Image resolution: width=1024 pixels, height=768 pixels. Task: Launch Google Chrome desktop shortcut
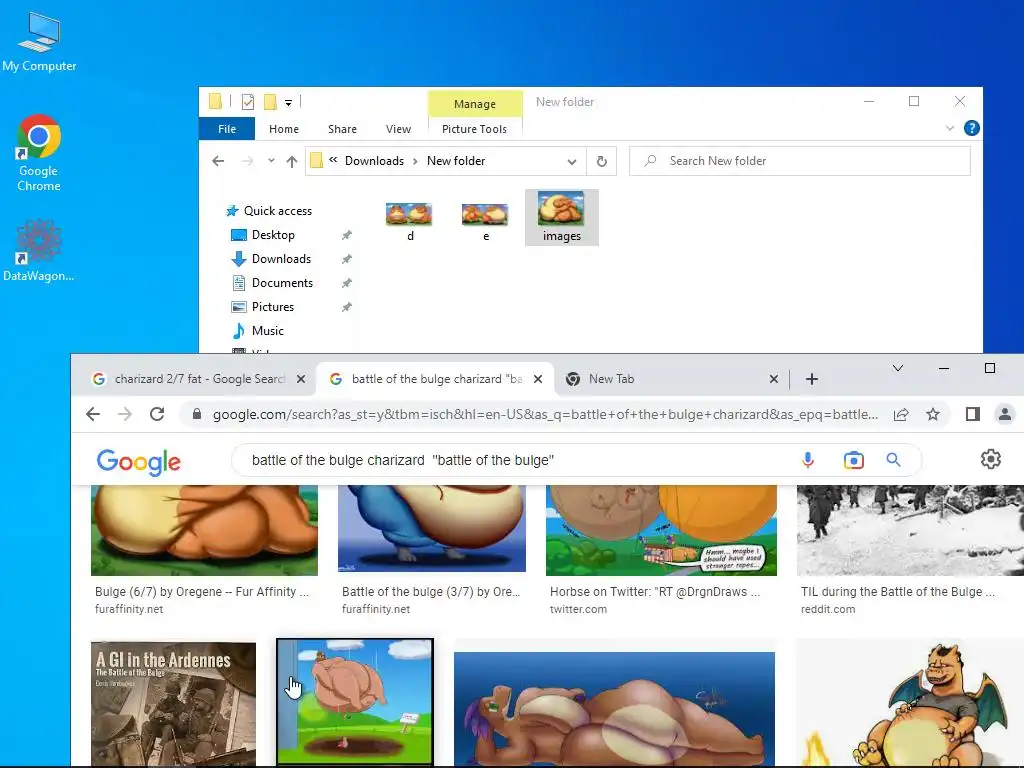coord(39,152)
